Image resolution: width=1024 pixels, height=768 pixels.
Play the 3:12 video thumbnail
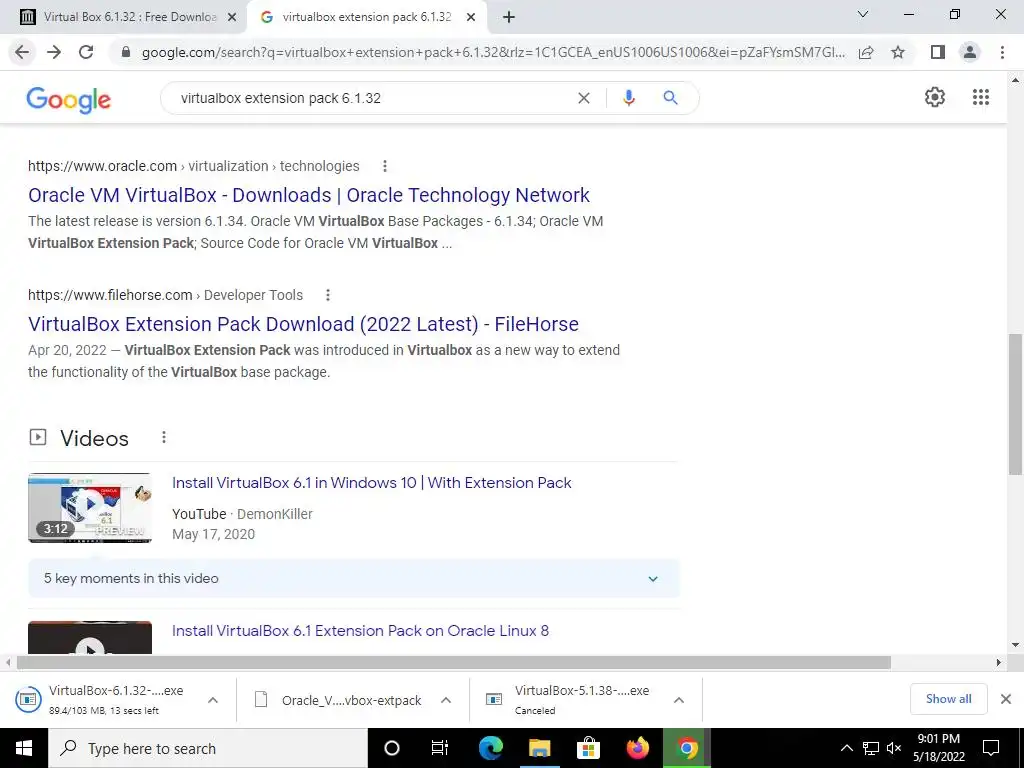(90, 508)
